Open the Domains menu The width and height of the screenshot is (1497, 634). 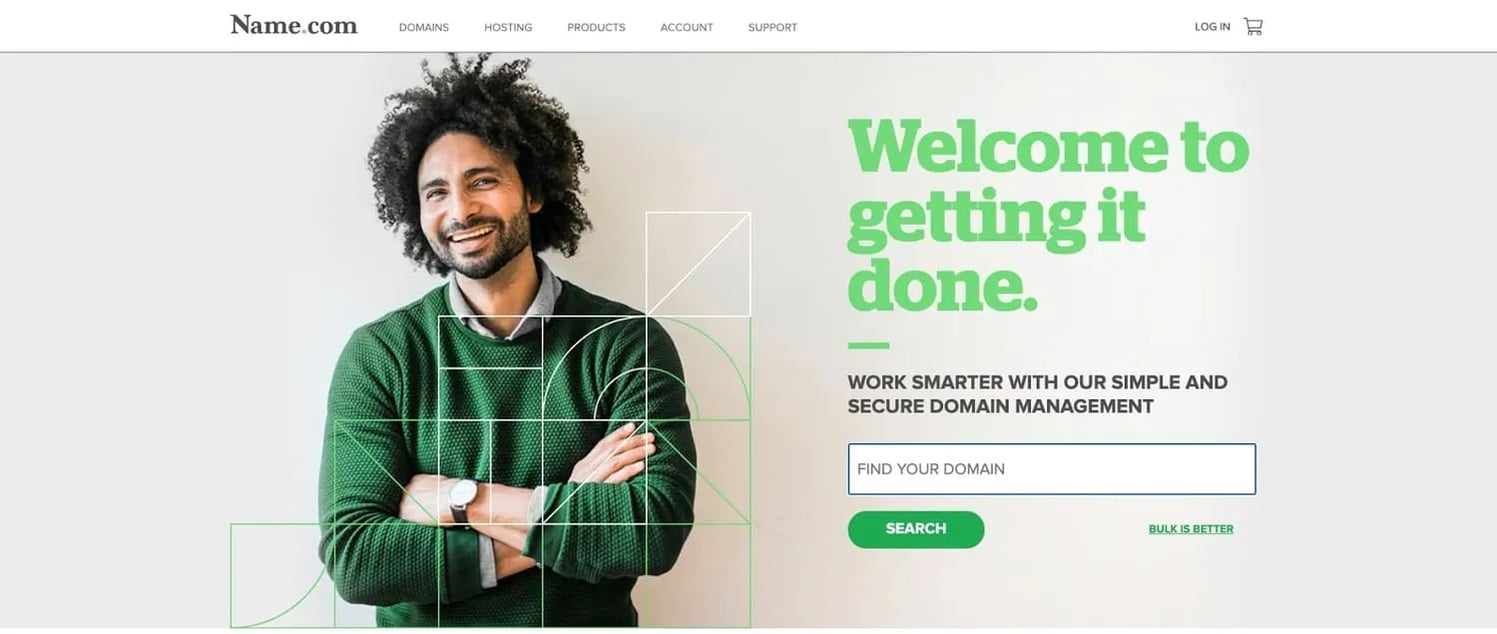424,27
